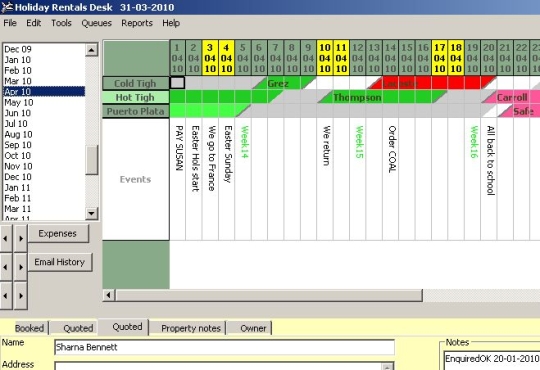Screen dimensions: 540x370
Task: Select Nov 10 in the month list
Action: (44, 166)
